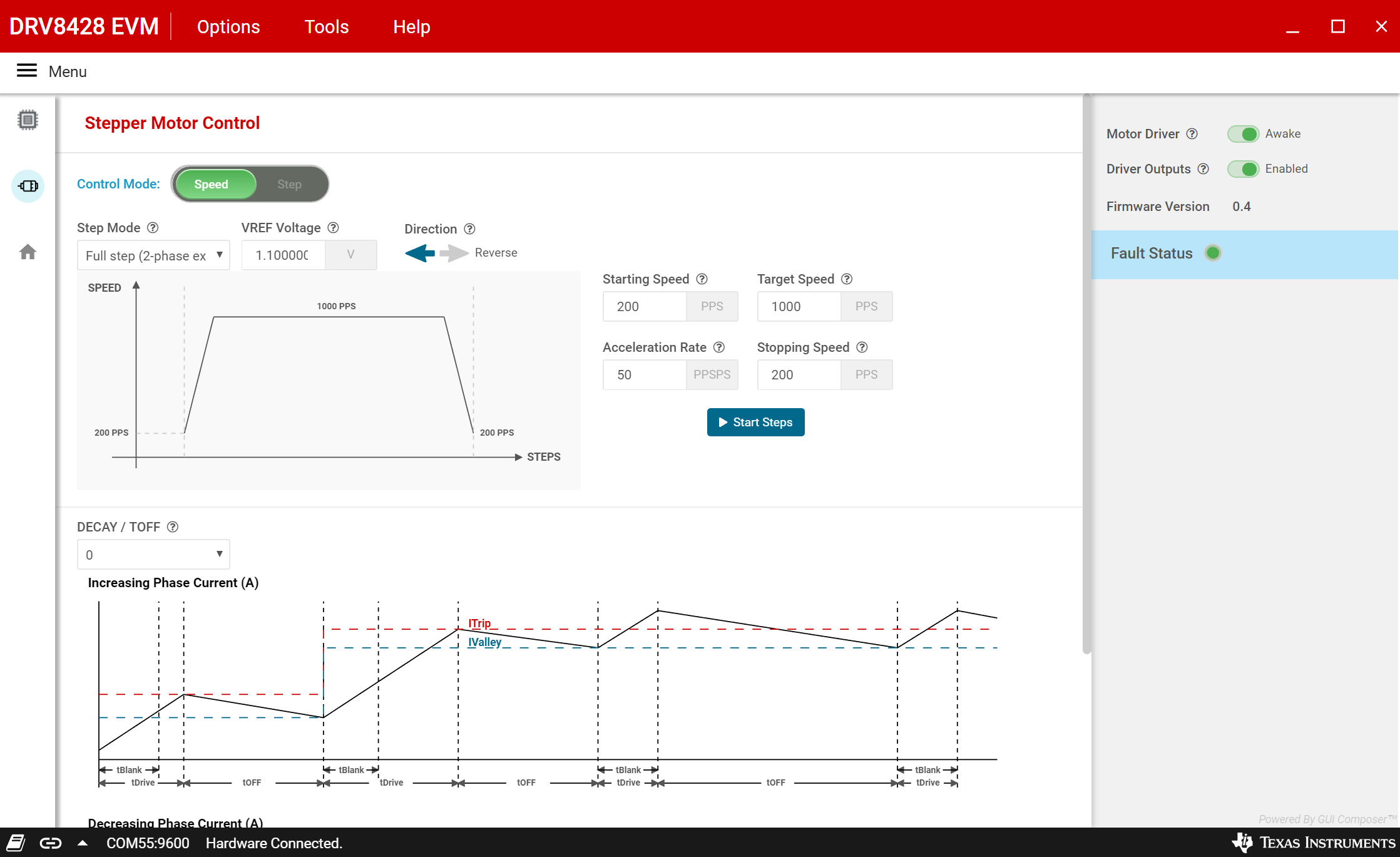Toggle the Motor Driver Awake switch
Image resolution: width=1400 pixels, height=857 pixels.
pos(1243,134)
